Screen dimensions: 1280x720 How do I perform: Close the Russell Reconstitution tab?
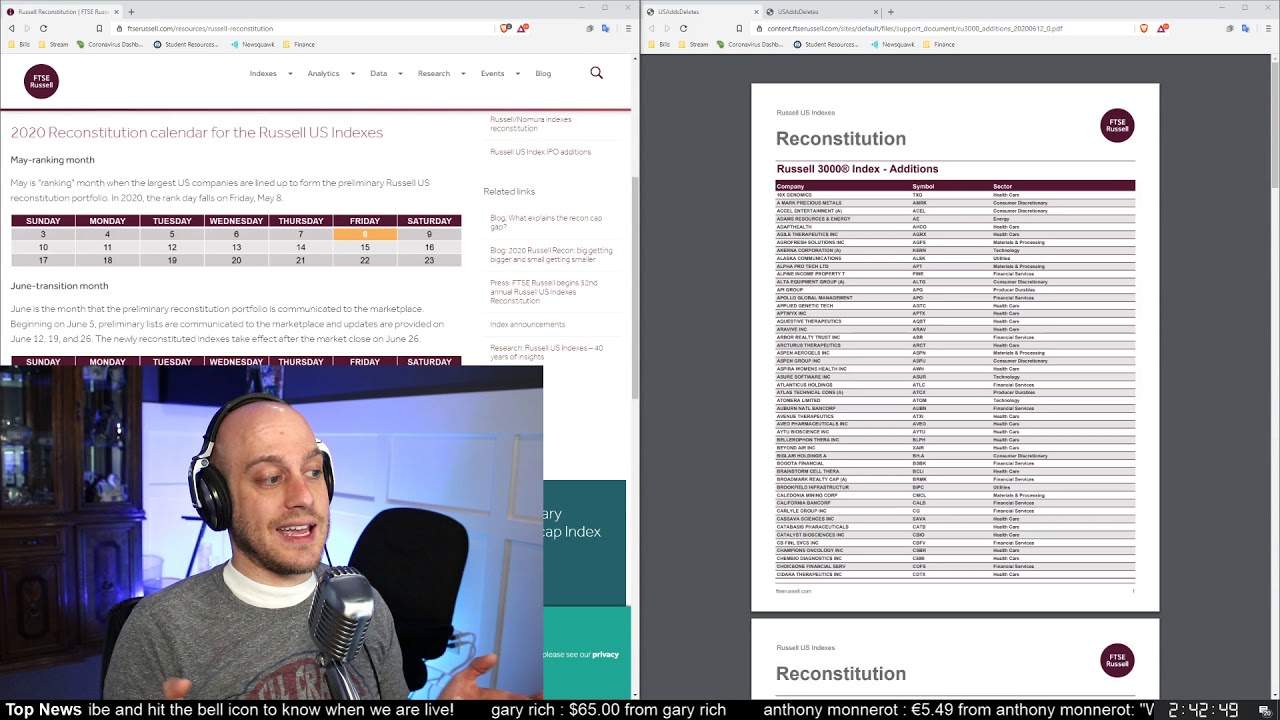[x=116, y=12]
